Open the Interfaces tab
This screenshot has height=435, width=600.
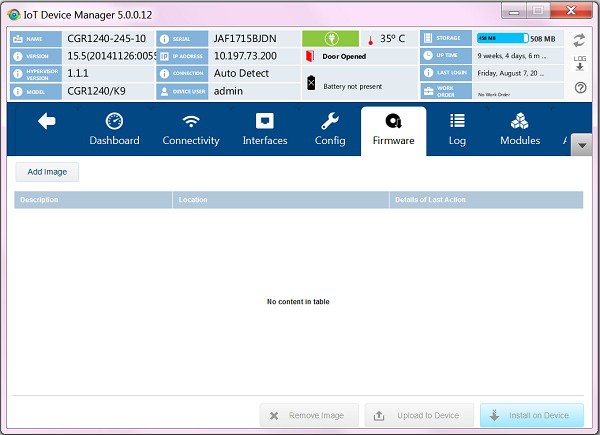(x=265, y=130)
